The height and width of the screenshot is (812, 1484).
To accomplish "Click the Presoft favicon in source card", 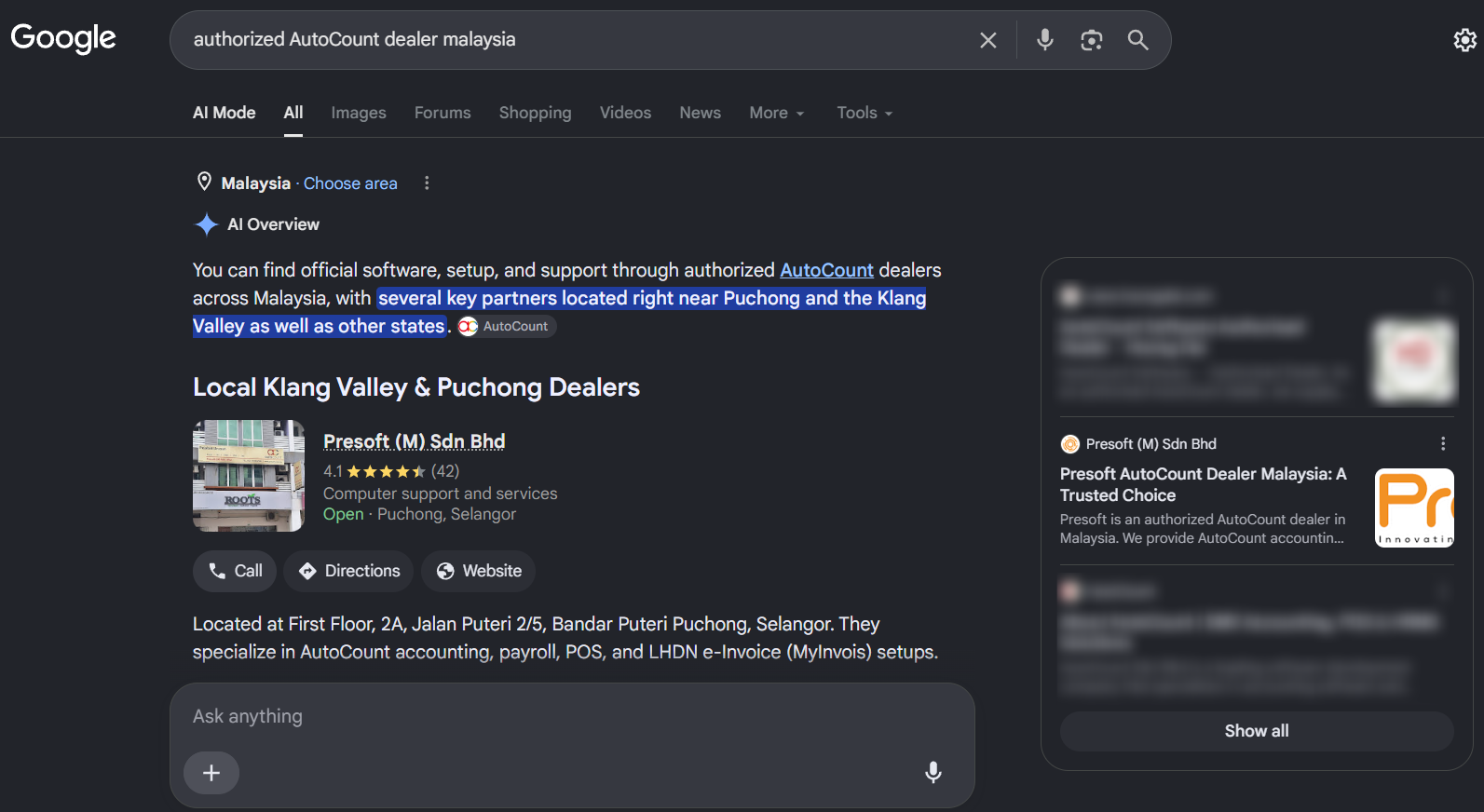I will click(1070, 444).
